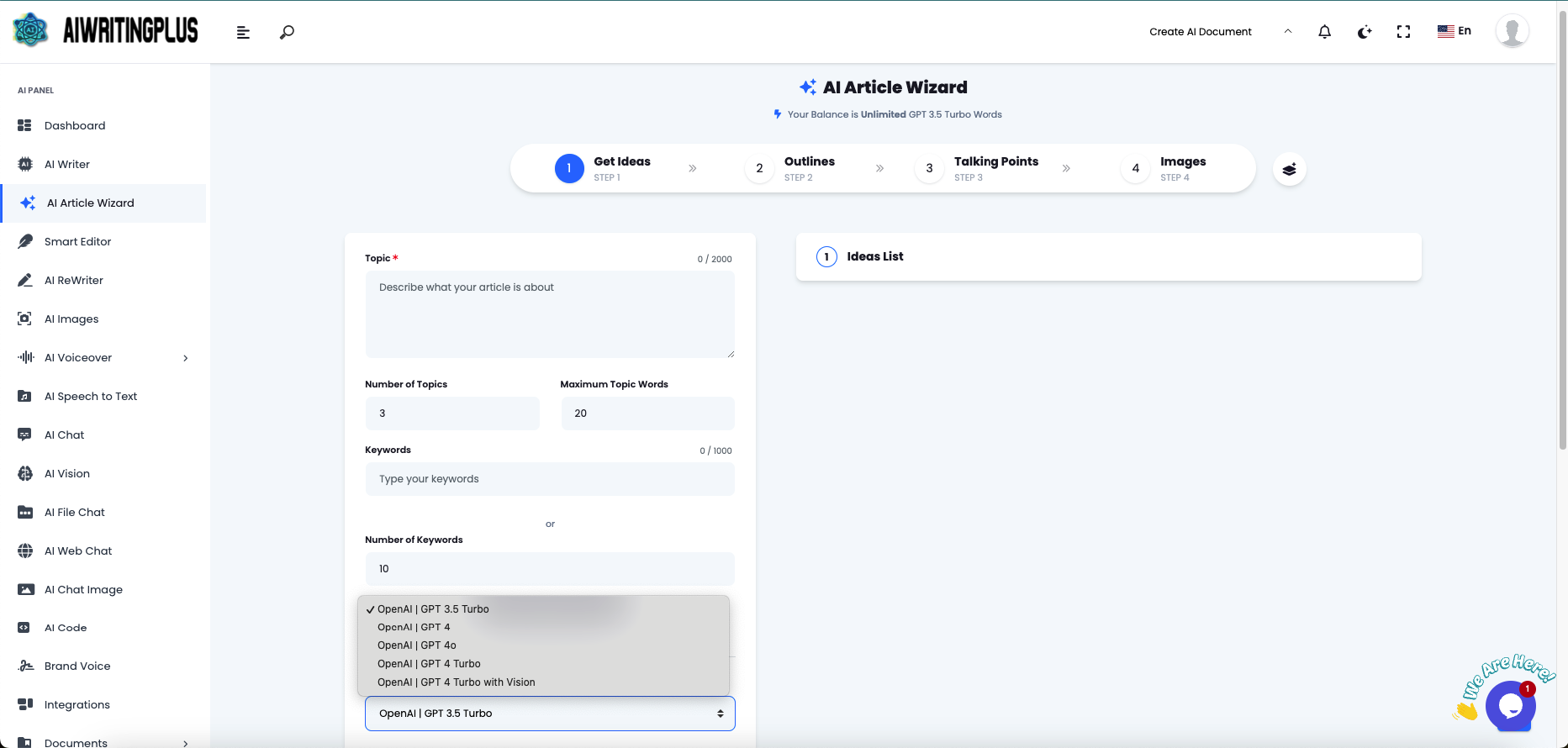
Task: Collapse sidebar using the hamburger menu icon
Action: pos(243,32)
